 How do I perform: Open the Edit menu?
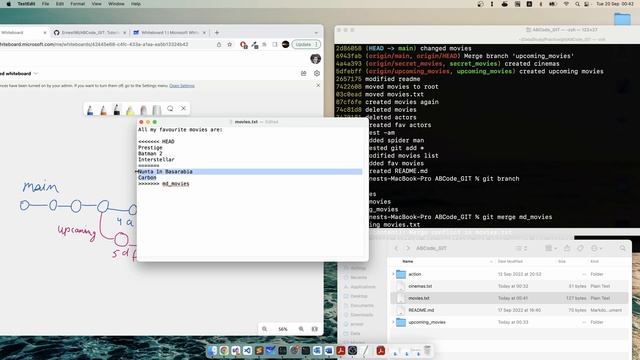pyautogui.click(x=60, y=4)
